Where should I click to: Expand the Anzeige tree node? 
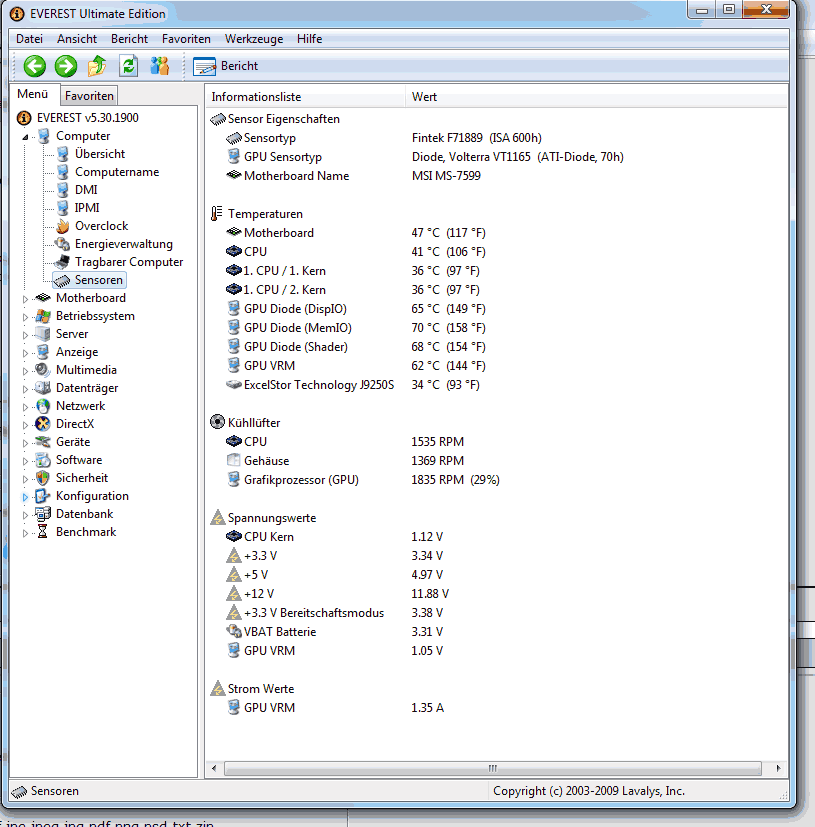[25, 353]
